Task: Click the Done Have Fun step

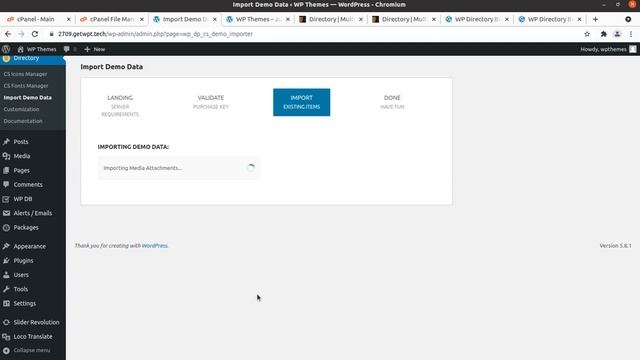Action: click(x=392, y=102)
